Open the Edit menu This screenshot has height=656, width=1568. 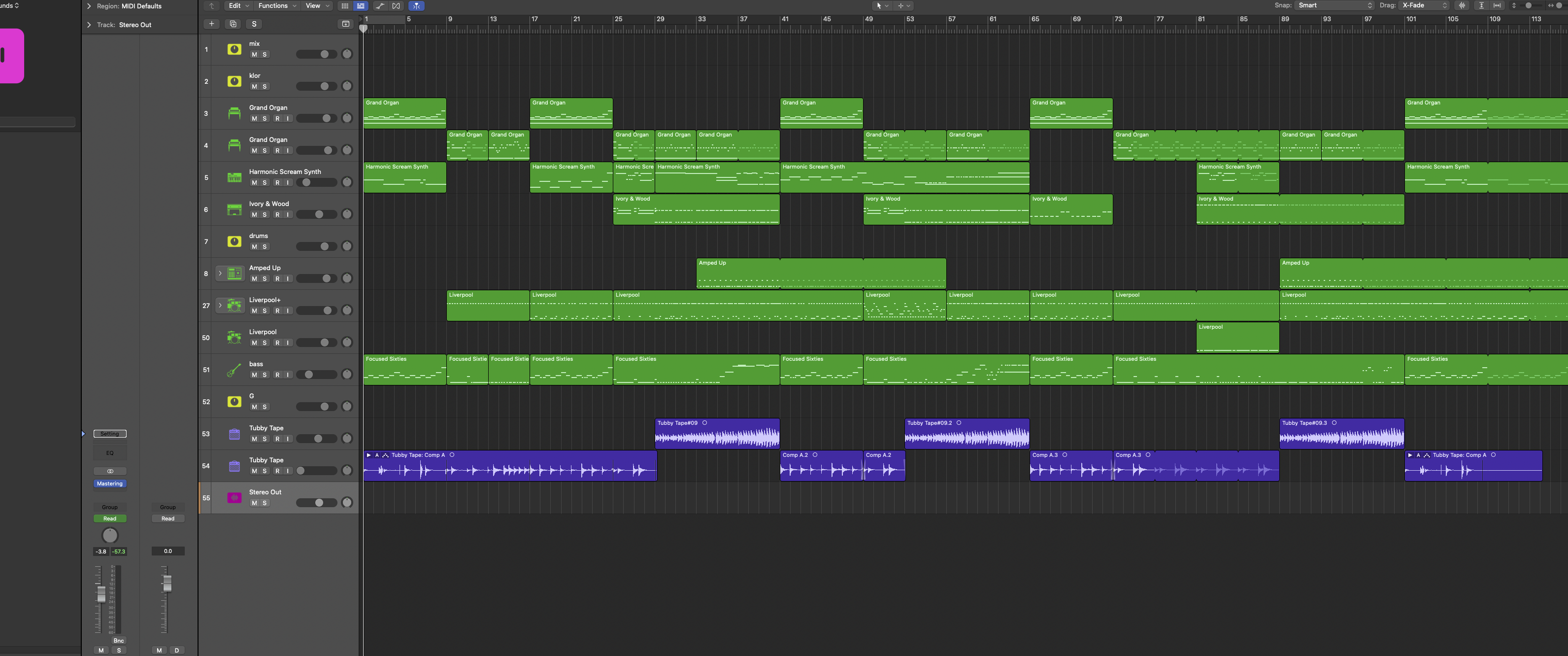tap(237, 5)
